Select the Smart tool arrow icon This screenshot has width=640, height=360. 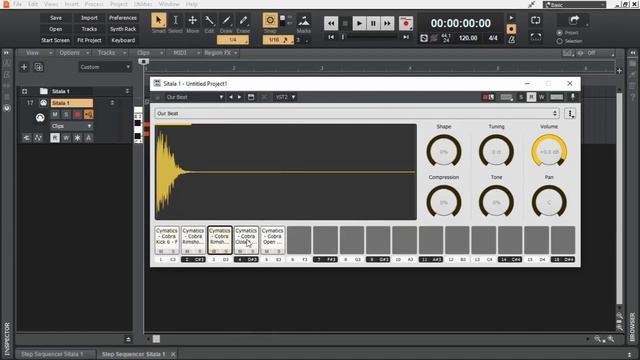point(159,20)
